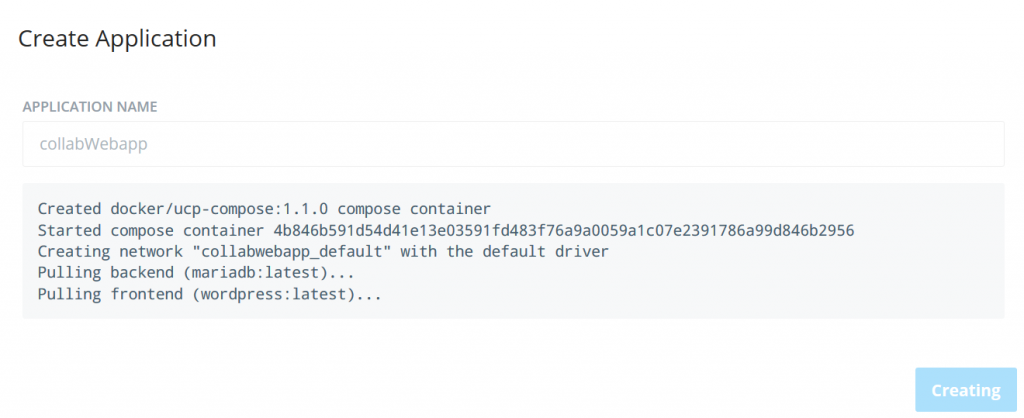Click the APPLICATION NAME label
1024x418 pixels.
(90, 107)
